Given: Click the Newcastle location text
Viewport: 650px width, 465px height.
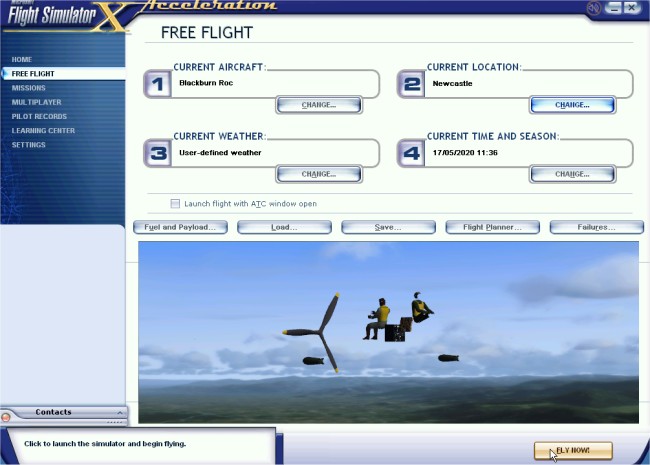Looking at the screenshot, I should pyautogui.click(x=452, y=83).
